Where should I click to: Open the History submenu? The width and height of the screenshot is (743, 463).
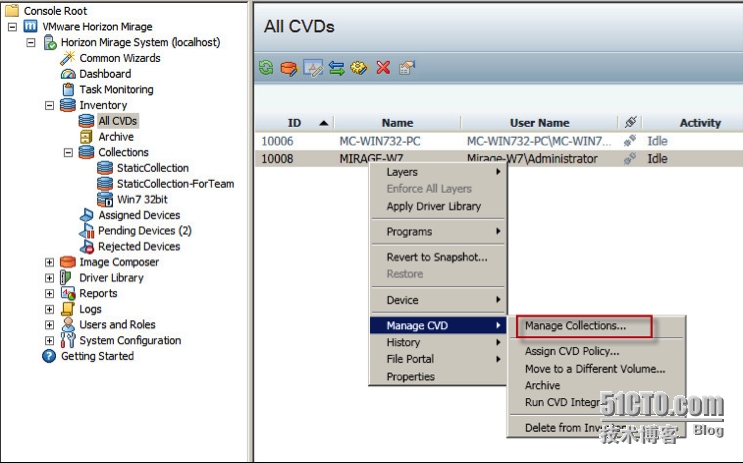(x=438, y=342)
